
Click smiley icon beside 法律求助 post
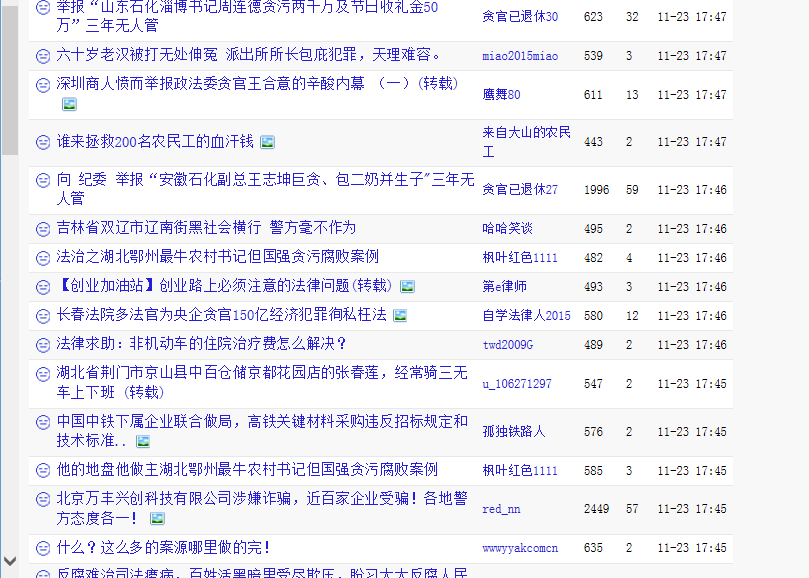pos(43,344)
